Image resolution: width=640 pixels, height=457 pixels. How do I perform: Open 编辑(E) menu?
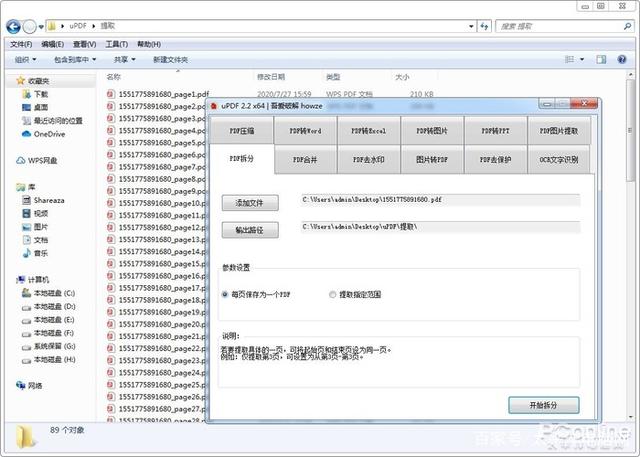[52, 44]
